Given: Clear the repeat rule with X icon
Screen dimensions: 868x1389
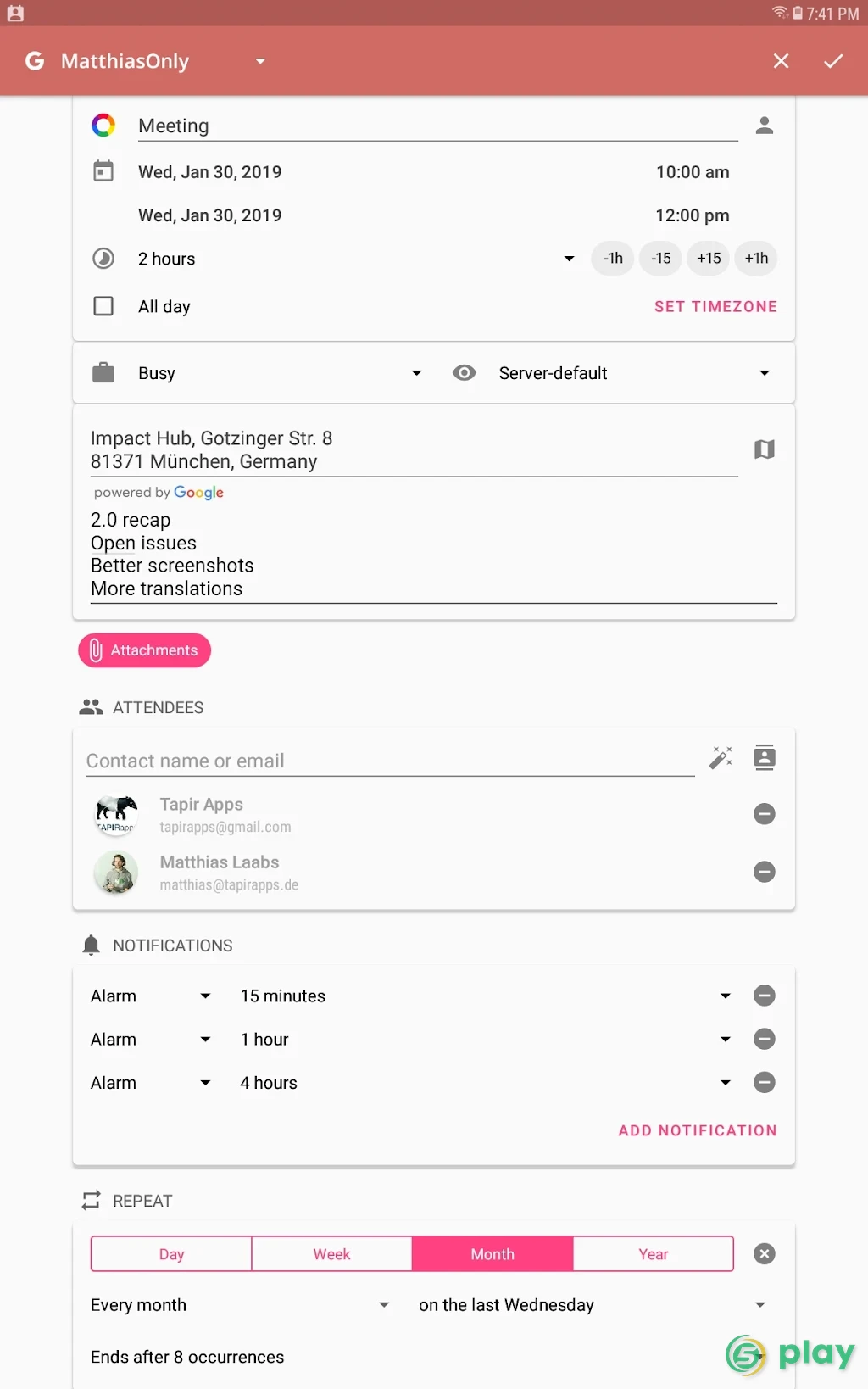Looking at the screenshot, I should click(x=765, y=1254).
